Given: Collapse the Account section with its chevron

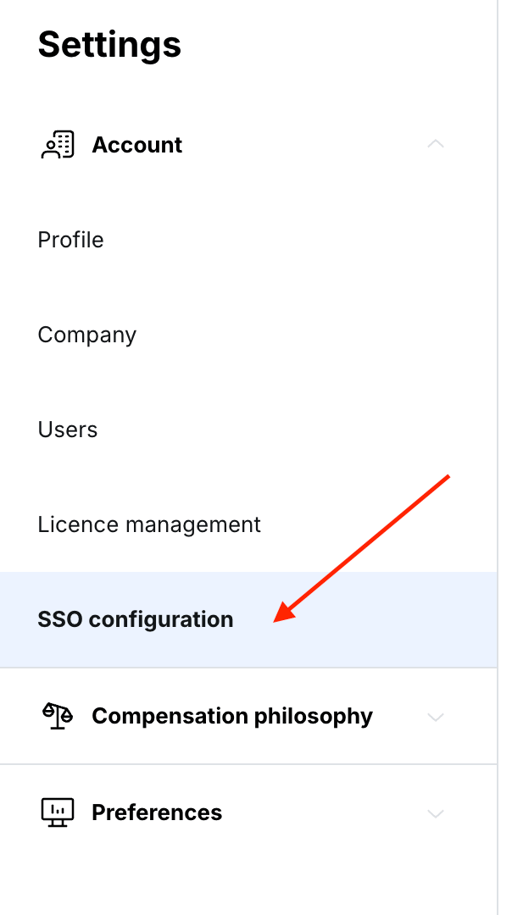Looking at the screenshot, I should pos(436,144).
